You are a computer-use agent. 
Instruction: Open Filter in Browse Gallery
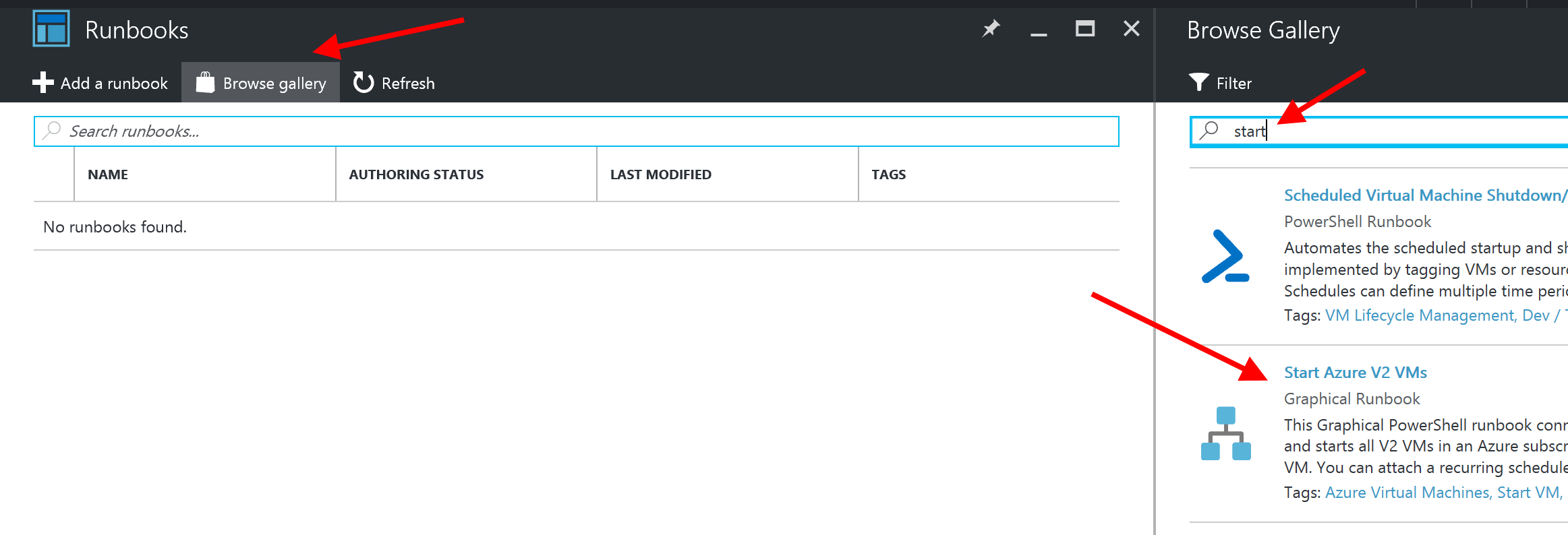pos(1219,83)
